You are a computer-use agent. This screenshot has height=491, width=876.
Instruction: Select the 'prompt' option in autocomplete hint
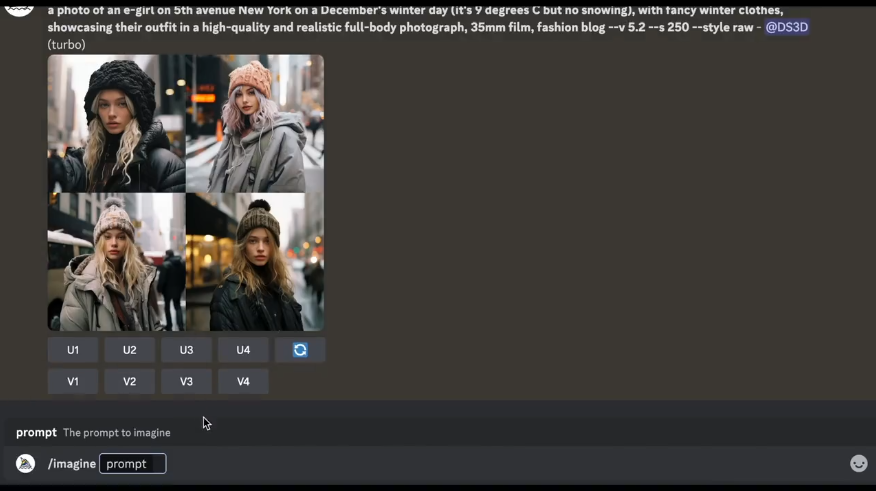36,432
